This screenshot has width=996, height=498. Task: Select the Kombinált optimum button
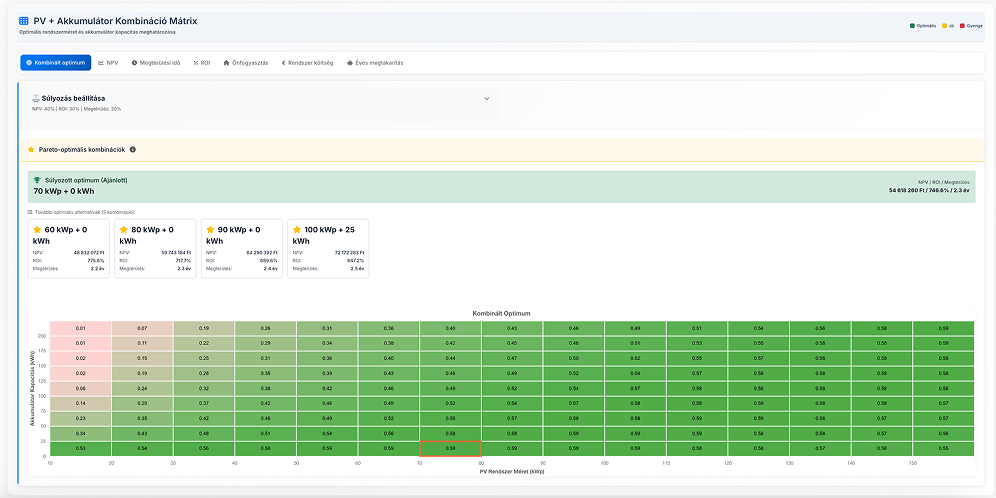click(x=56, y=62)
